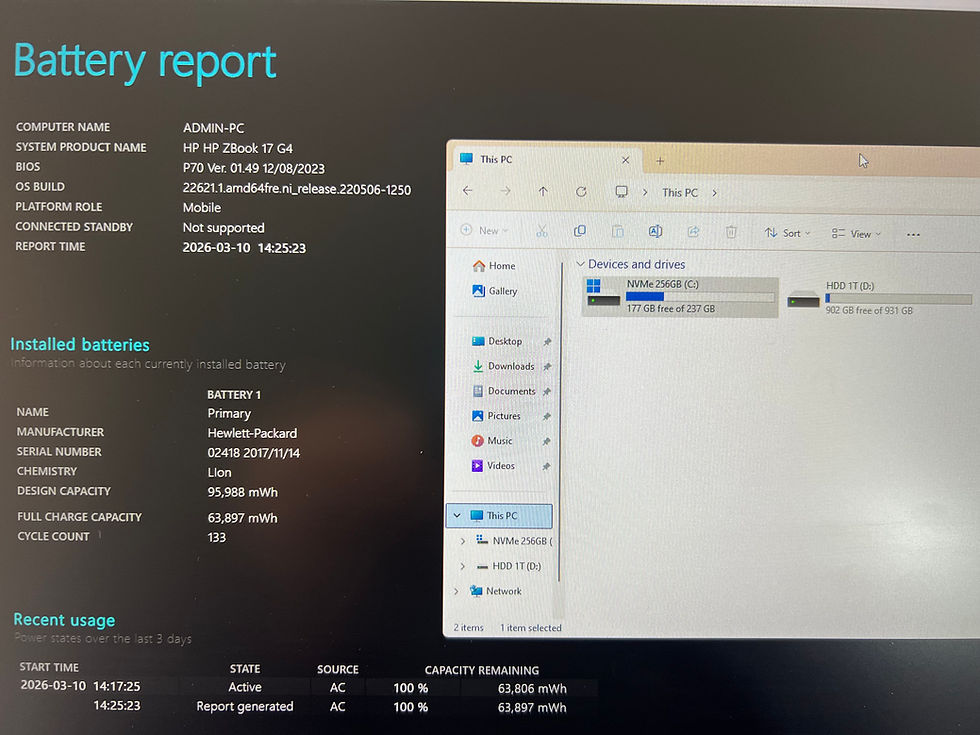Expand the Network tree node
The height and width of the screenshot is (735, 980).
[456, 591]
